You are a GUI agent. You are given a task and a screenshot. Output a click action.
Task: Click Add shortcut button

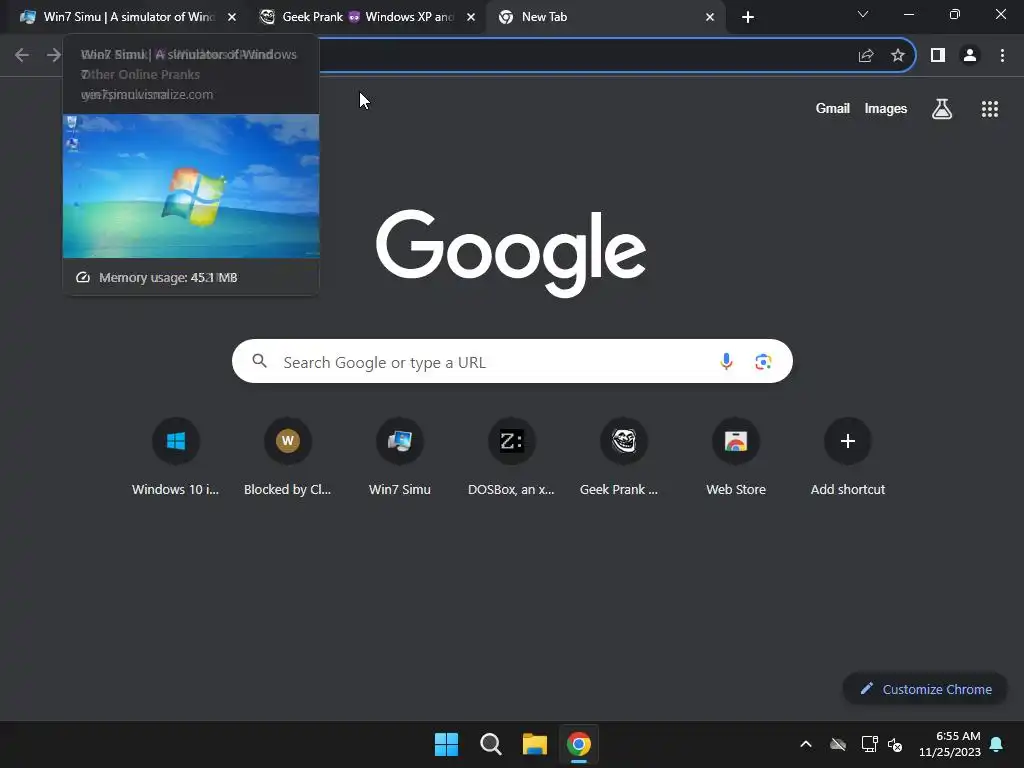848,457
